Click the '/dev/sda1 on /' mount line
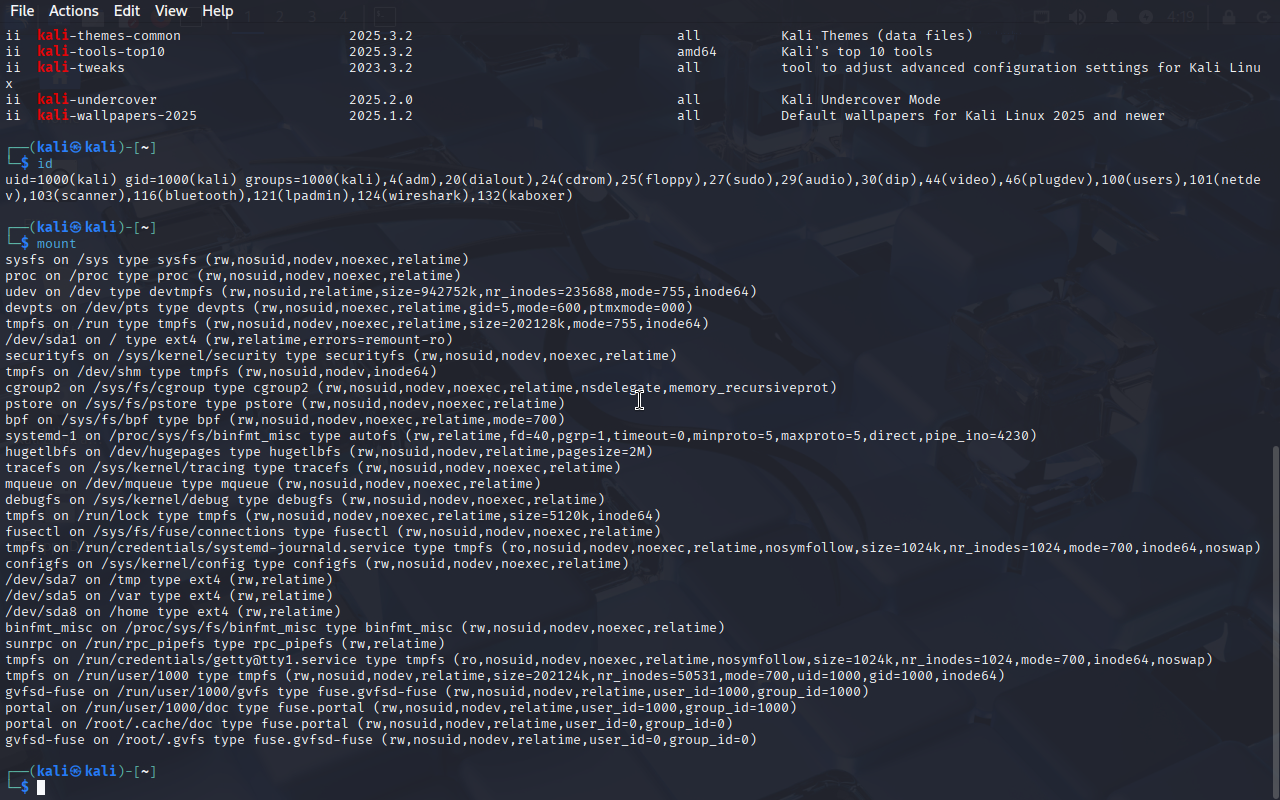Image resolution: width=1280 pixels, height=800 pixels. pos(229,340)
